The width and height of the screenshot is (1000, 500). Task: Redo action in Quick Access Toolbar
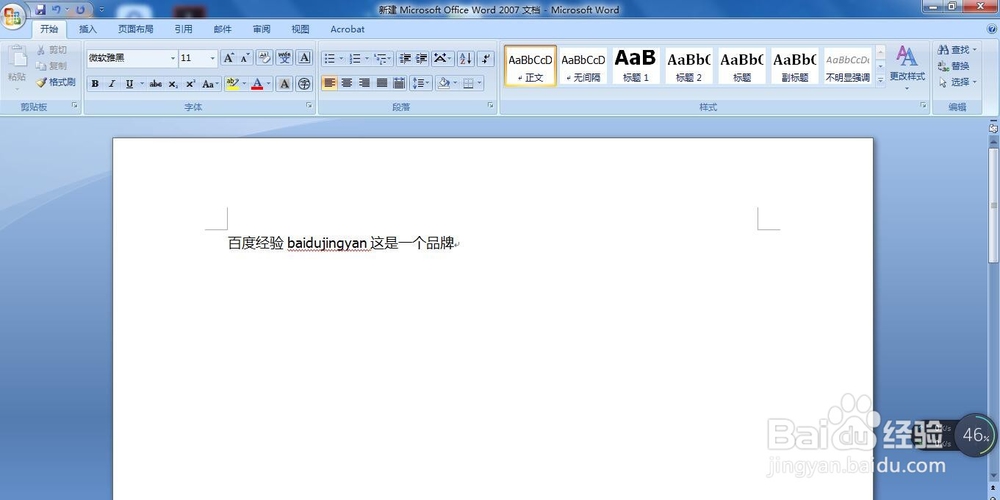(x=80, y=10)
